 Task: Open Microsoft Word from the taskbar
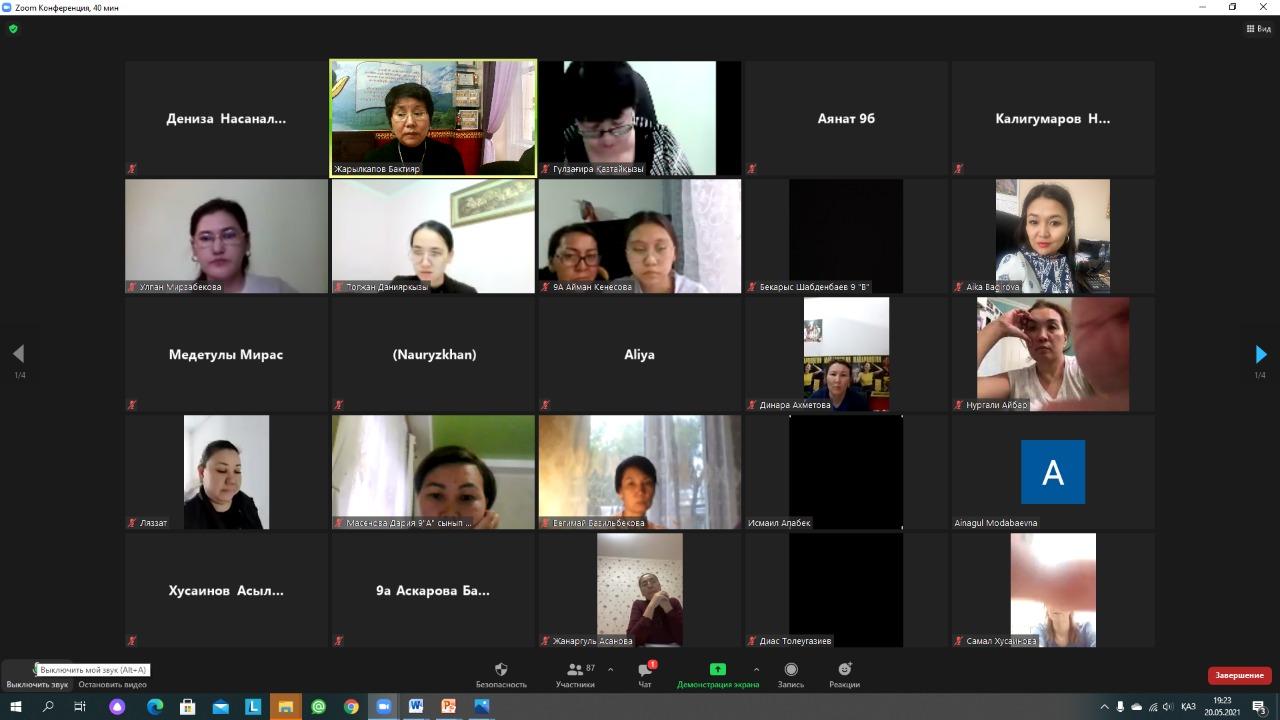415,706
